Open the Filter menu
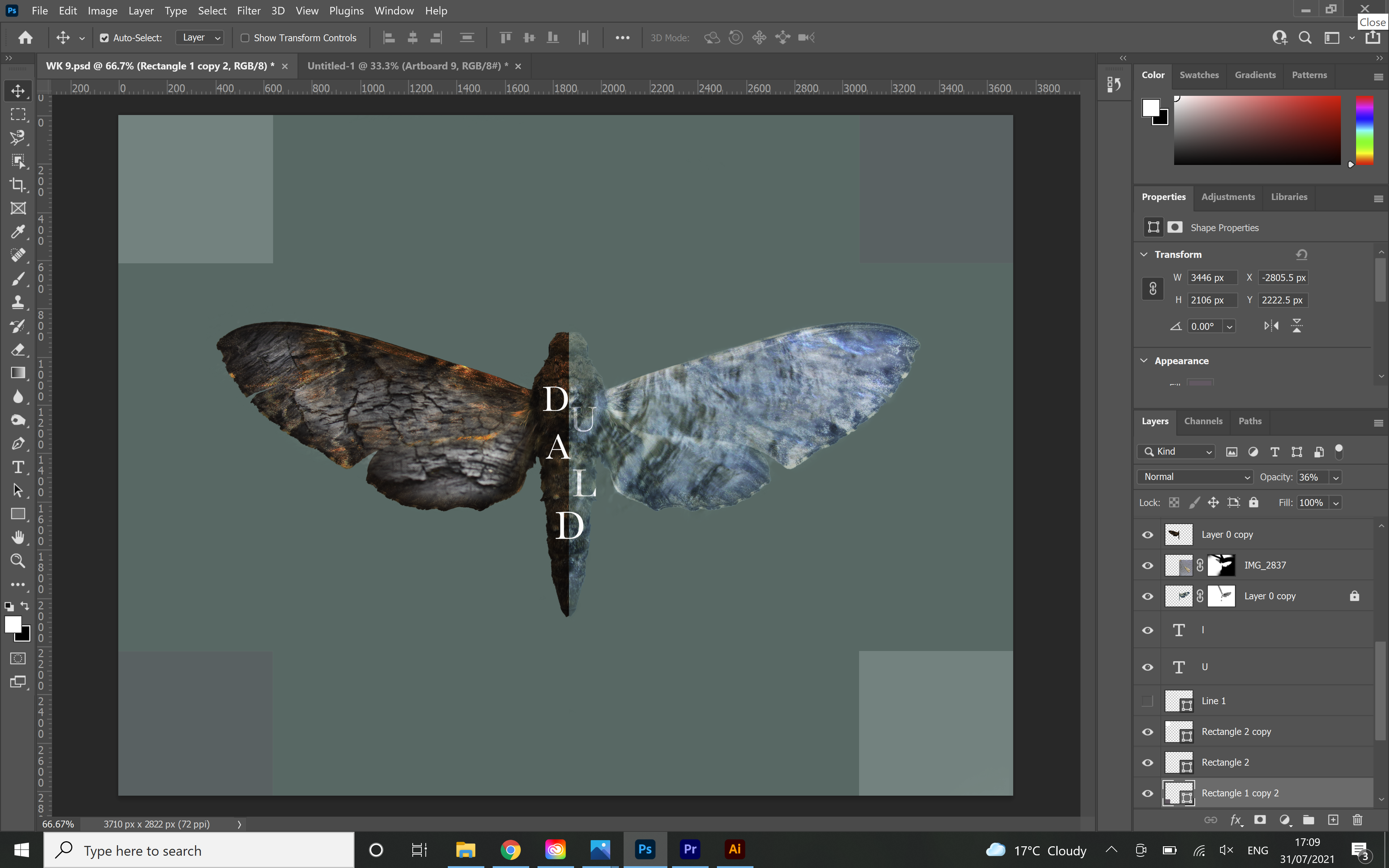Image resolution: width=1389 pixels, height=868 pixels. pos(249,11)
